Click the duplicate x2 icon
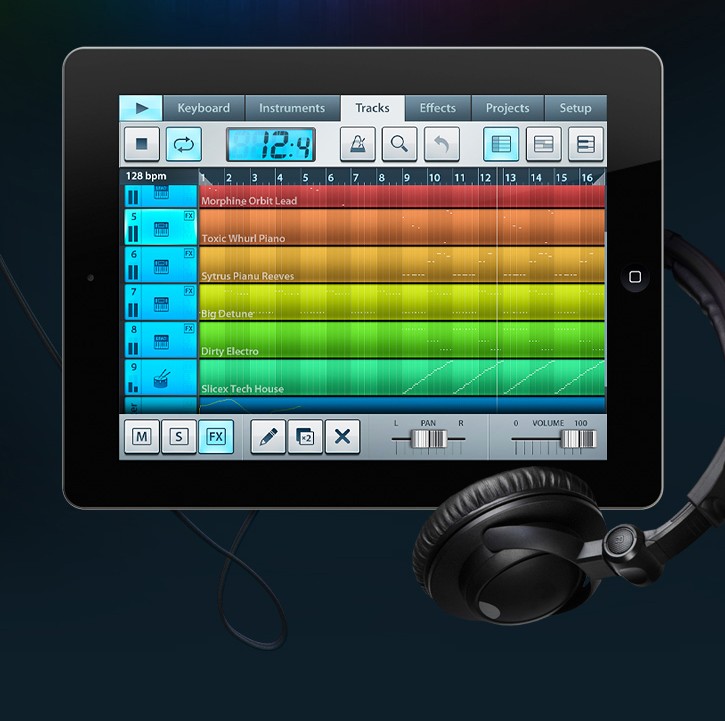725x721 pixels. click(x=305, y=437)
